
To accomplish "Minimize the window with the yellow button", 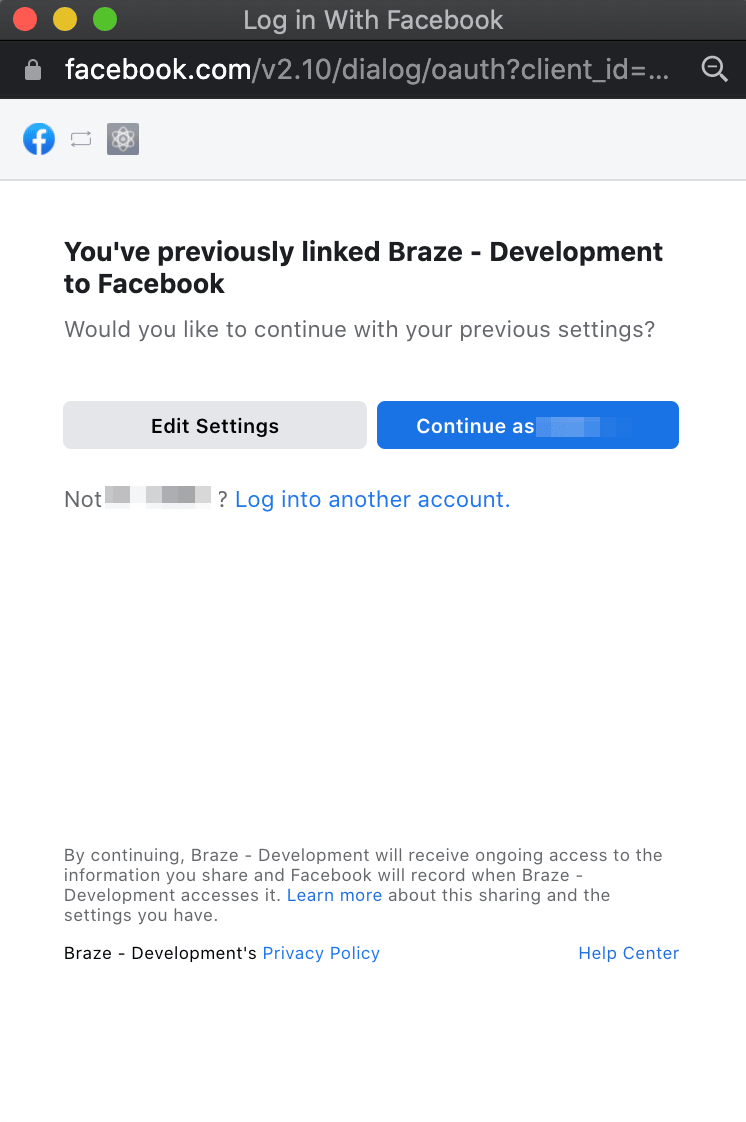I will click(x=64, y=18).
